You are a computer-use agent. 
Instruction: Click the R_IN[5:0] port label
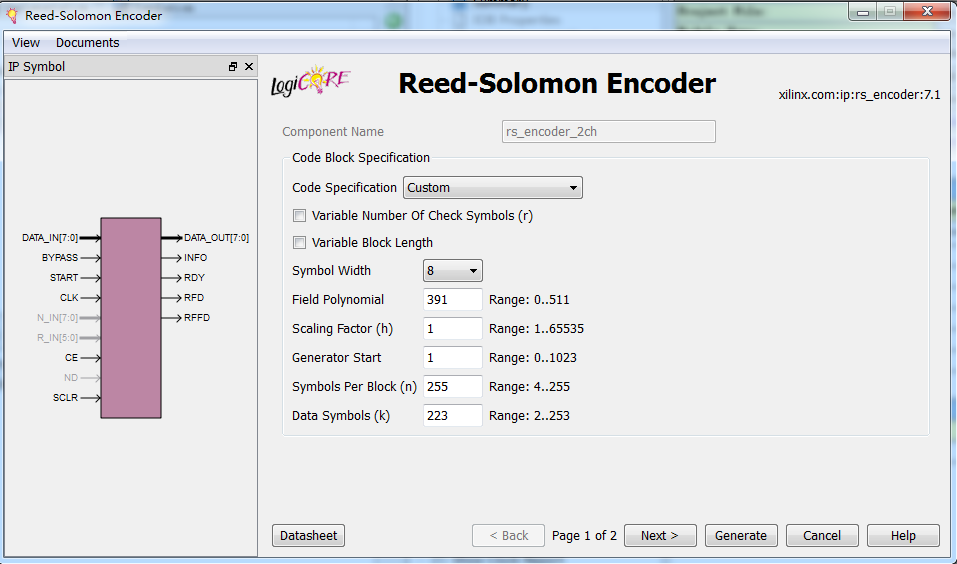tap(57, 338)
